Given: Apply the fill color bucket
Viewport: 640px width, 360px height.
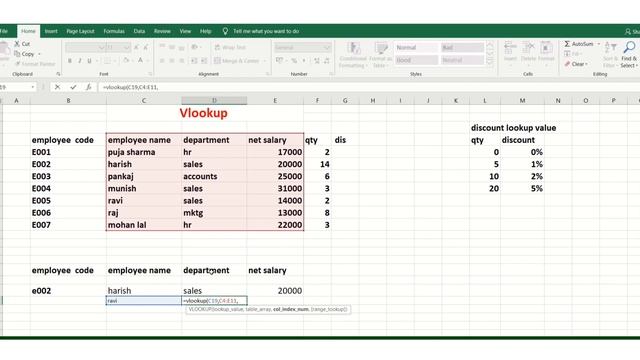Looking at the screenshot, I should pos(126,61).
